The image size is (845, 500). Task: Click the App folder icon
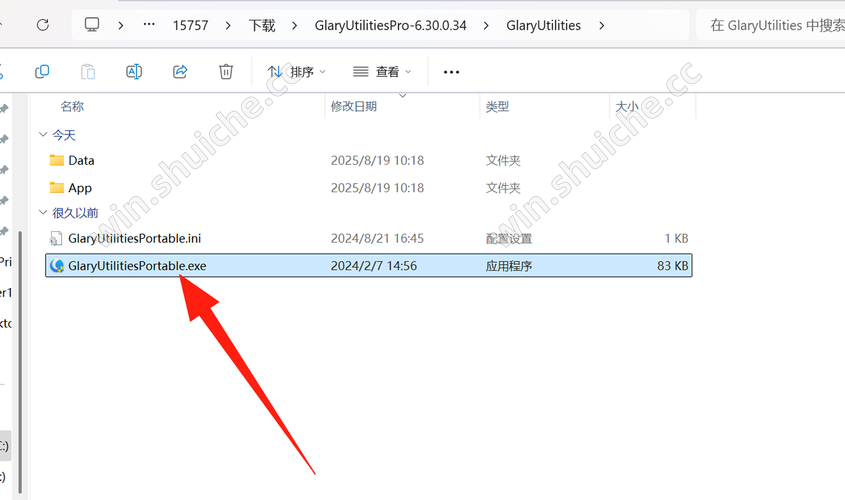pos(57,188)
